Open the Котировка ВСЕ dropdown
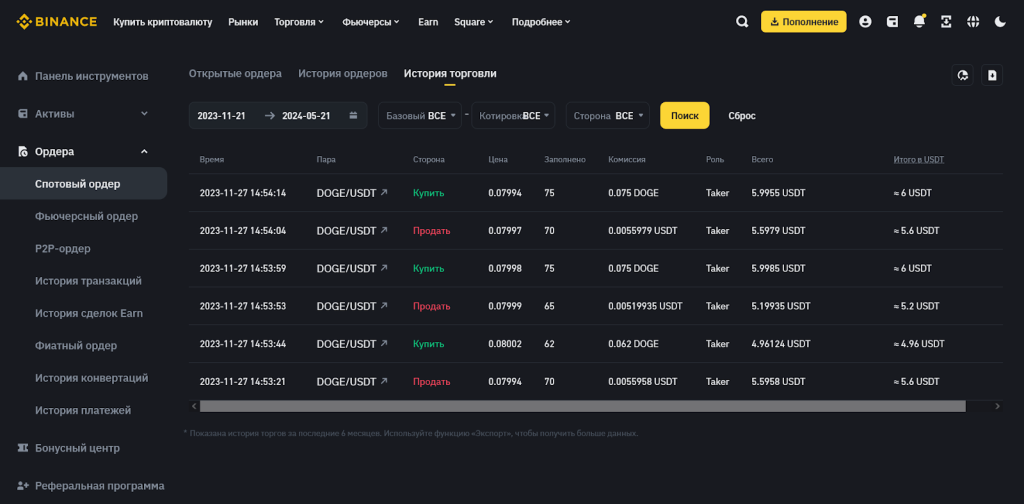The width and height of the screenshot is (1024, 504). (513, 116)
